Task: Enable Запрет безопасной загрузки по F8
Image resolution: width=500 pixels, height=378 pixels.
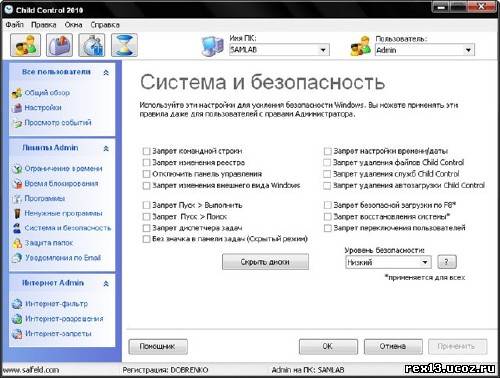Action: coord(327,205)
